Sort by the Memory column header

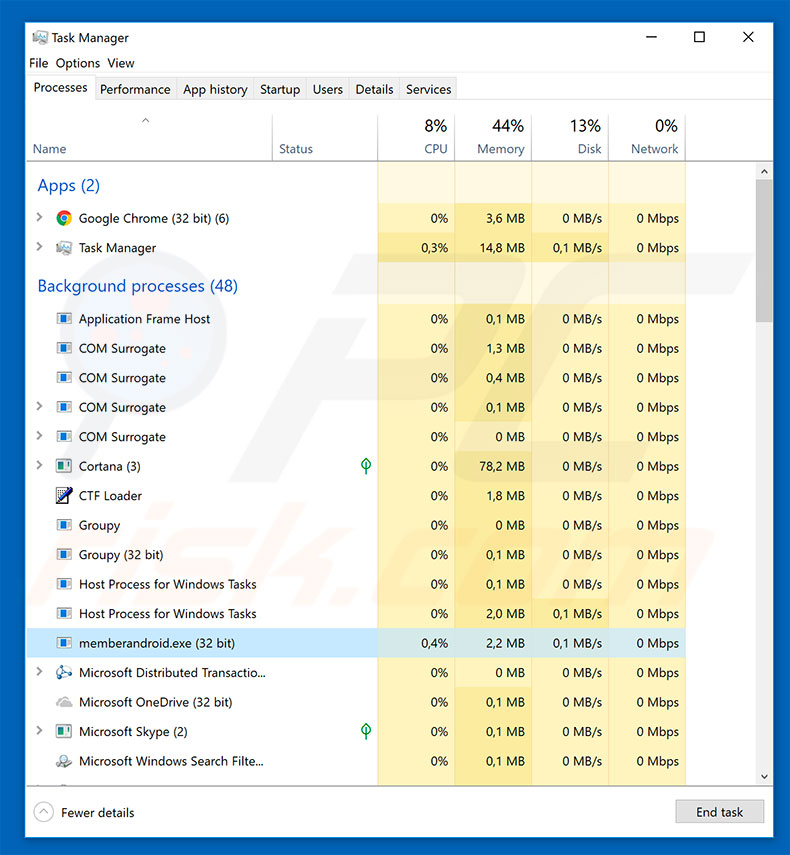(493, 137)
